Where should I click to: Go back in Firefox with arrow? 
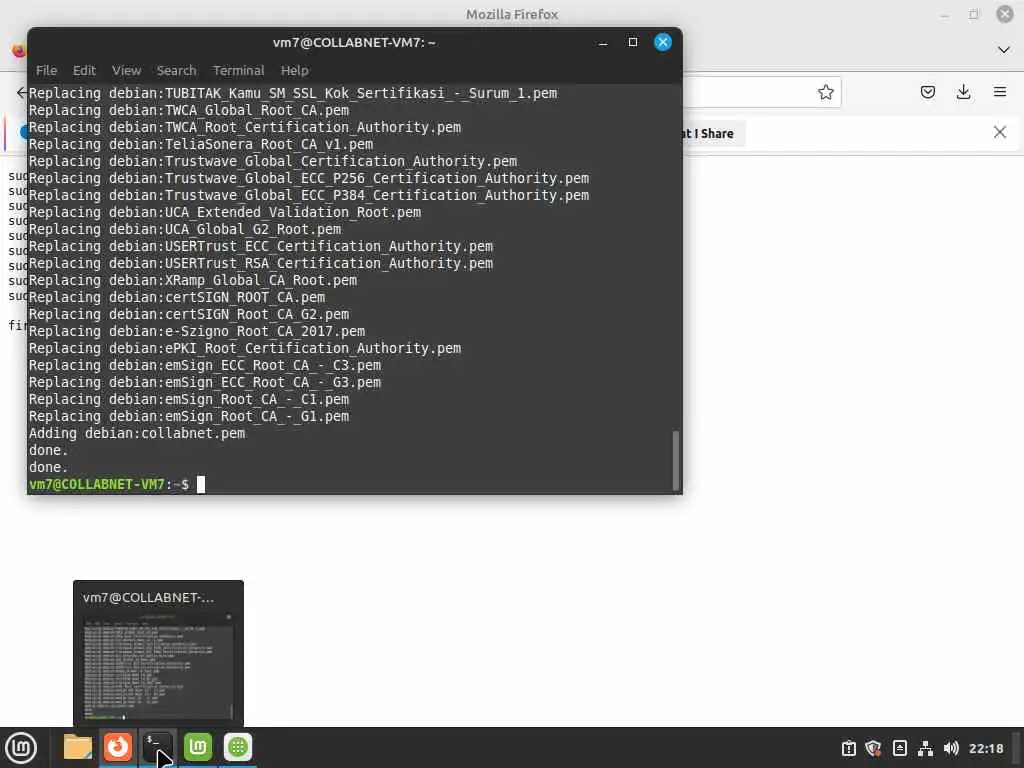point(21,92)
